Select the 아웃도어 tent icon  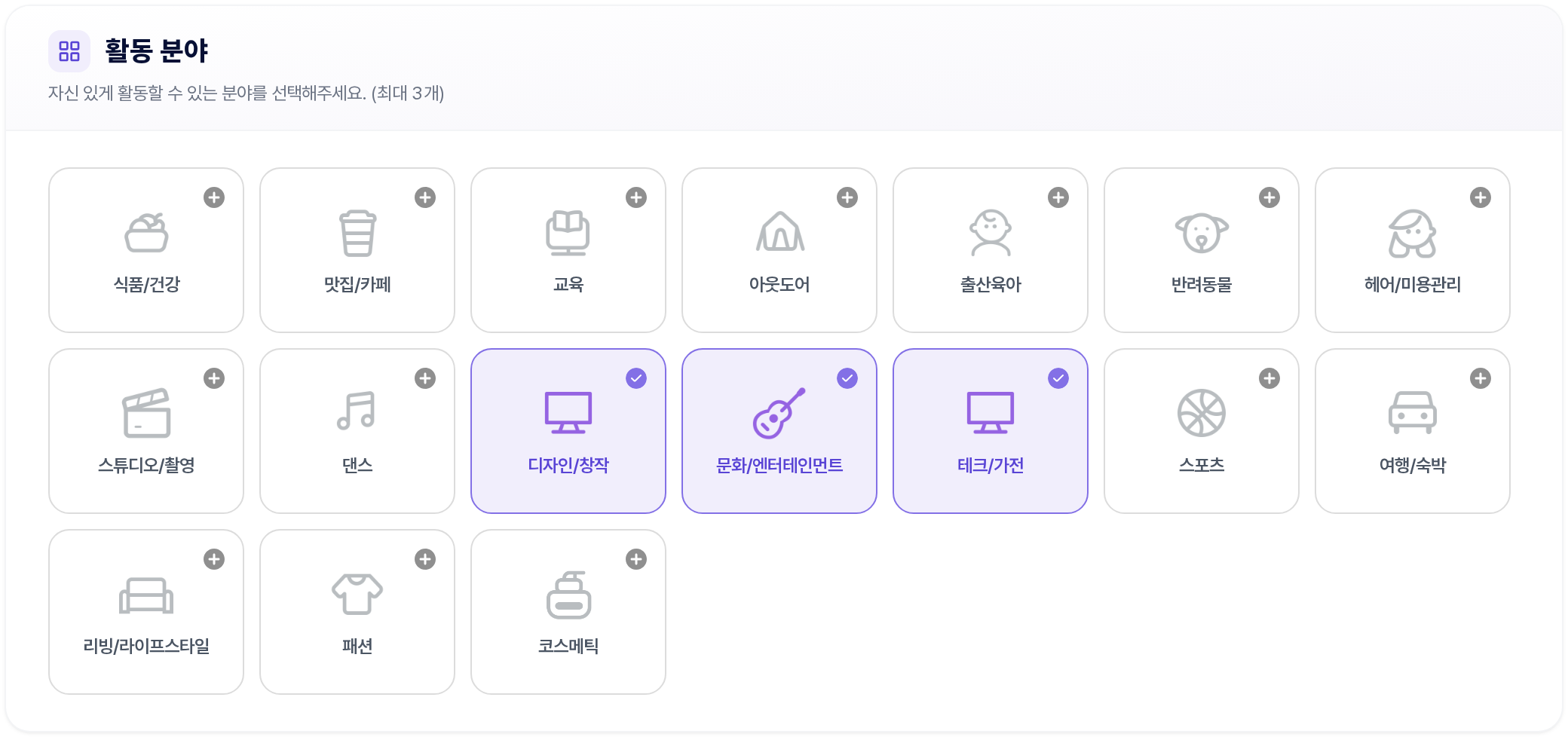pyautogui.click(x=779, y=232)
